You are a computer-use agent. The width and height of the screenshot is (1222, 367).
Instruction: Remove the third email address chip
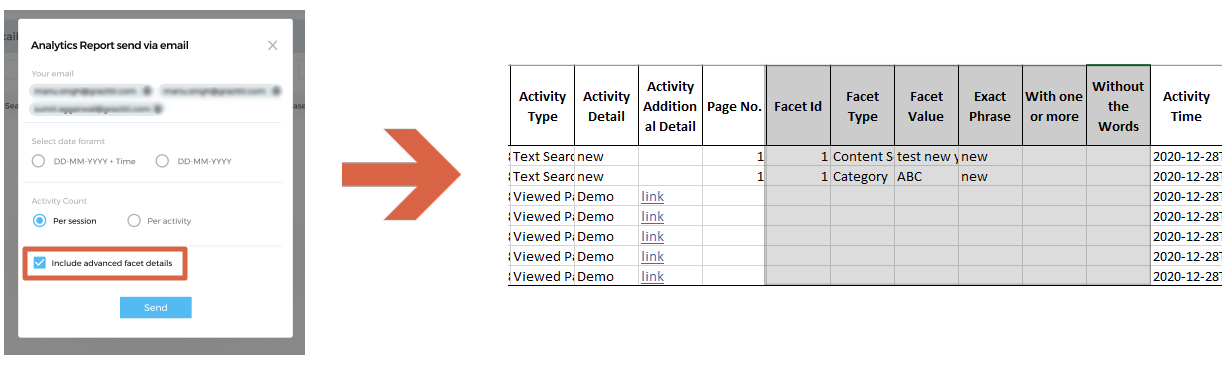(157, 109)
